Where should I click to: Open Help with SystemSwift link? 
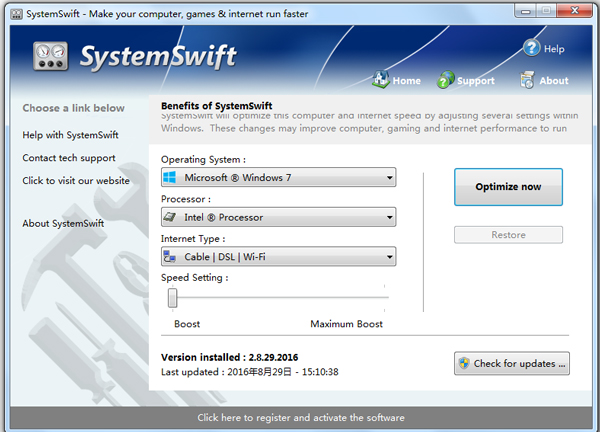click(x=70, y=135)
